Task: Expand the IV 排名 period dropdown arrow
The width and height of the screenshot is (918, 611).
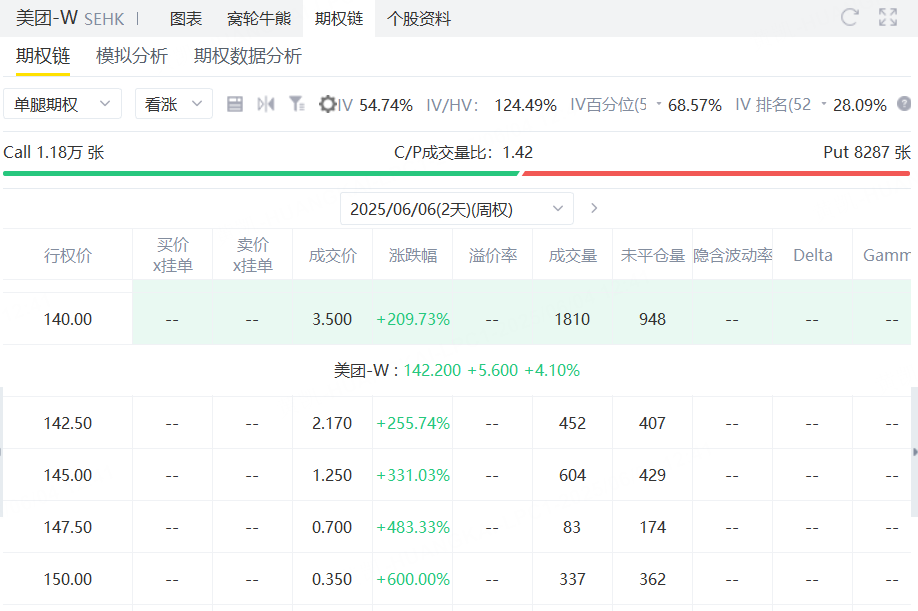Action: [x=824, y=104]
